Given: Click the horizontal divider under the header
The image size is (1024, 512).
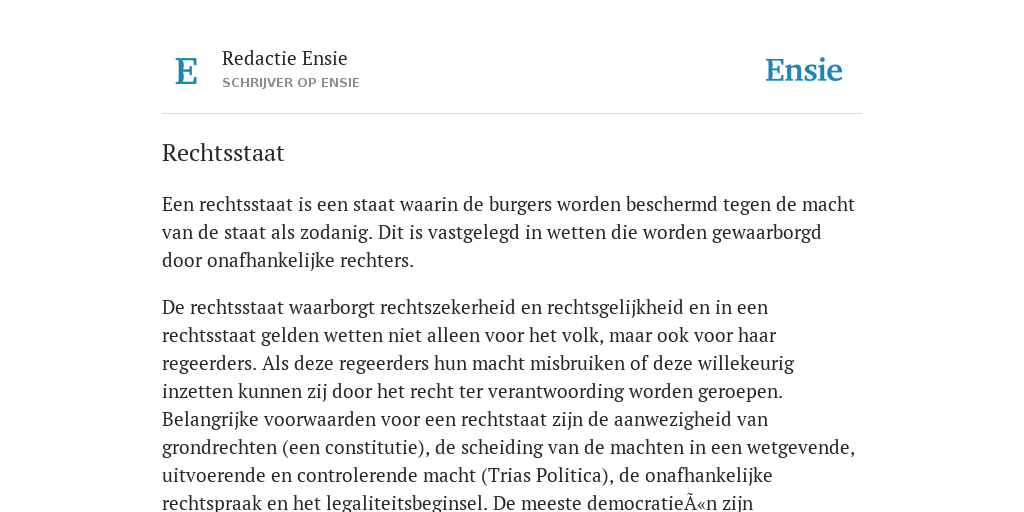Looking at the screenshot, I should tap(512, 114).
